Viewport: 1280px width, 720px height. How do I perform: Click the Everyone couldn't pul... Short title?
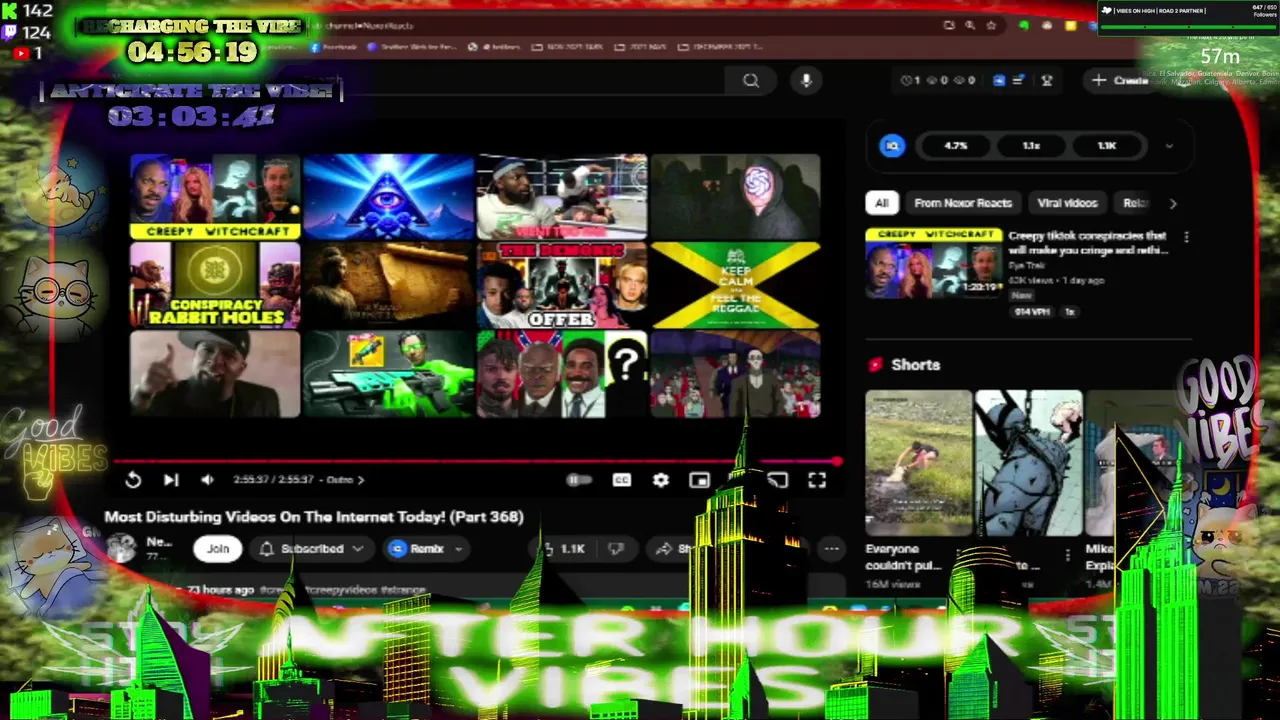(905, 557)
